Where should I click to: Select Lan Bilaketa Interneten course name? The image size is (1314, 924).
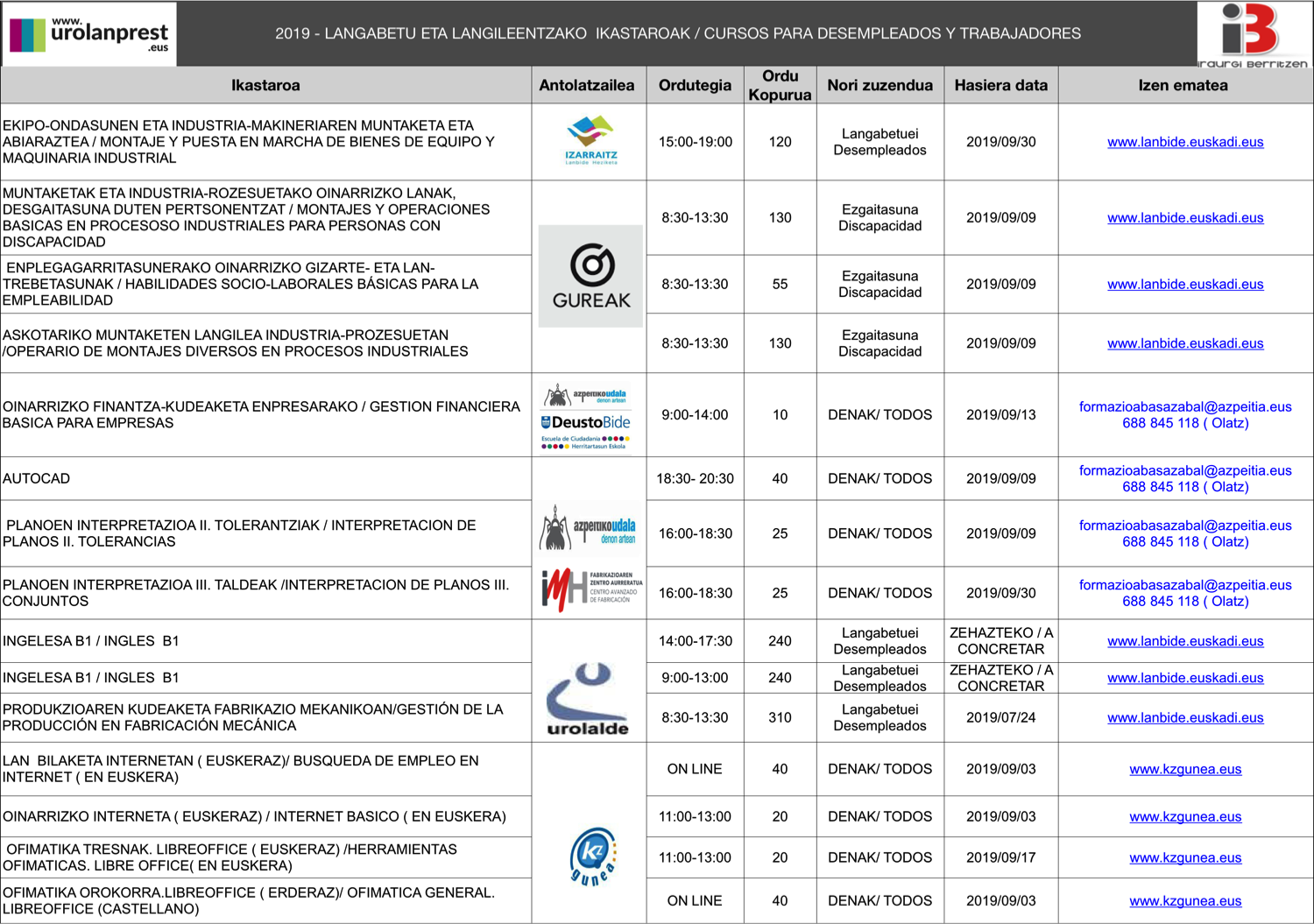pos(241,769)
